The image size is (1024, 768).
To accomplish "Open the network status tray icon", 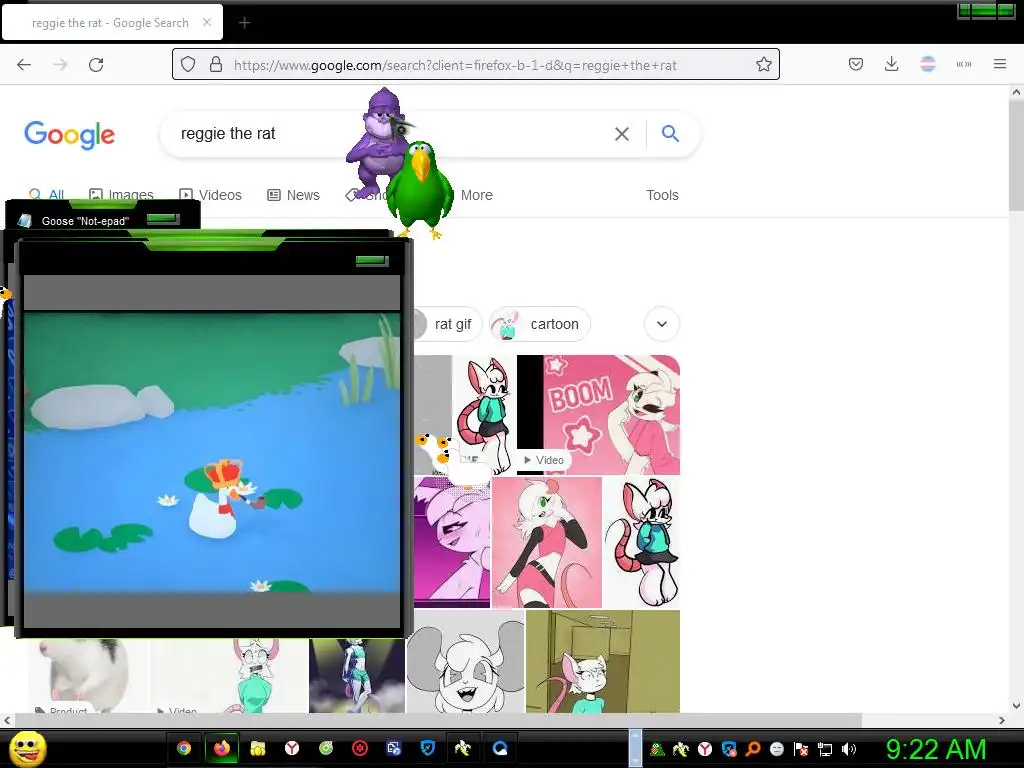I will (x=825, y=749).
